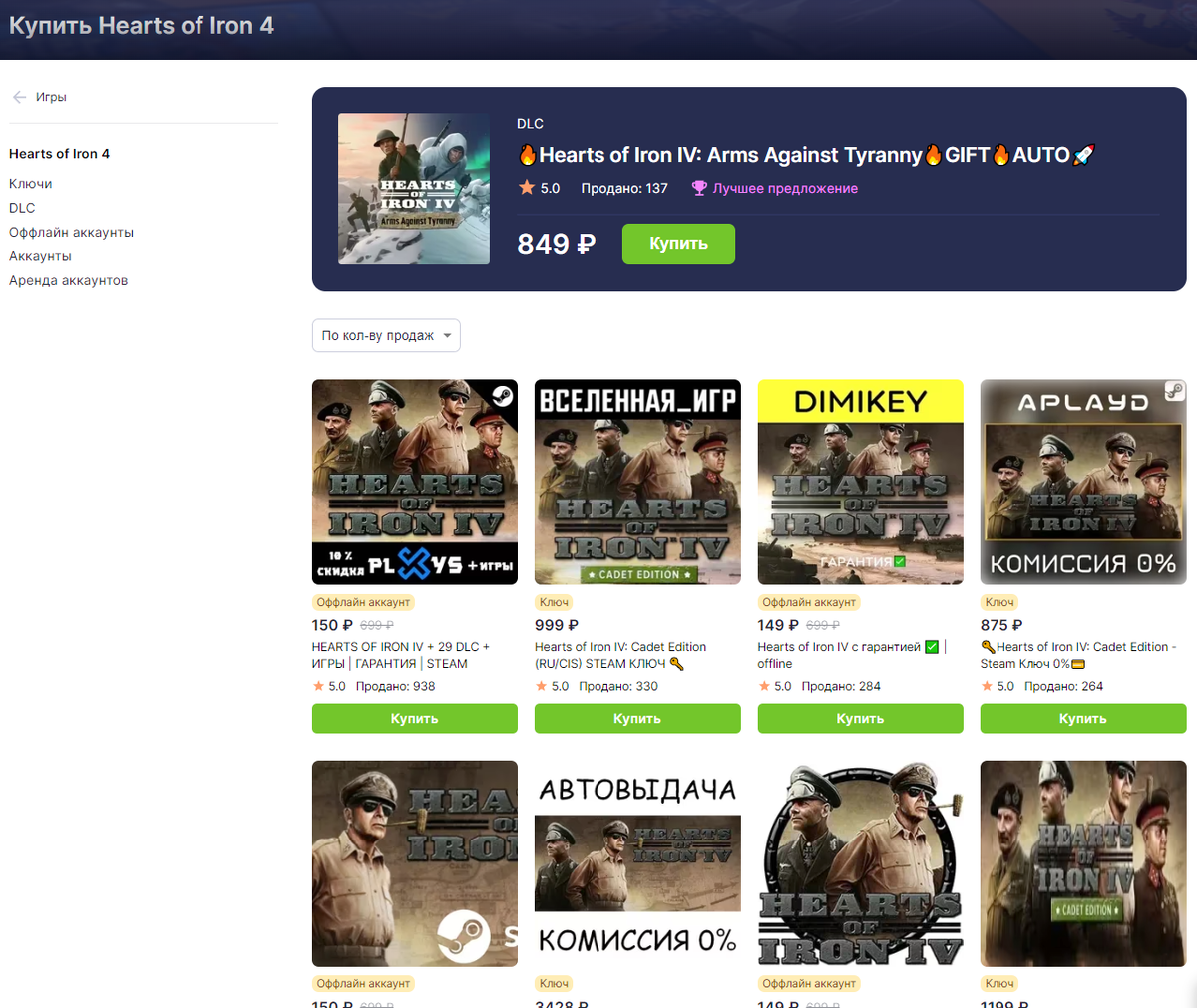Click the Продано: 264 sales count
Image resolution: width=1197 pixels, height=1008 pixels.
point(1063,686)
